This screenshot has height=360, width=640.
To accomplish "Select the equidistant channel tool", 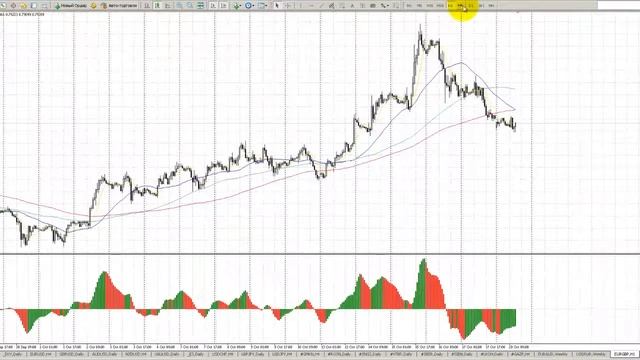I will click(331, 6).
